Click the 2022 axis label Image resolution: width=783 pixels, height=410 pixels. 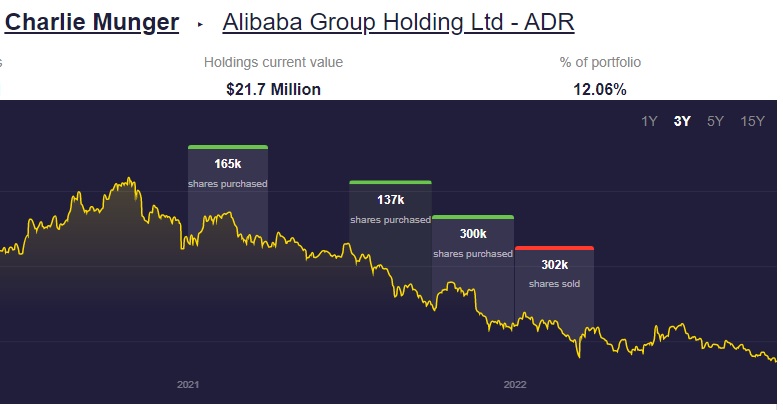coord(514,384)
